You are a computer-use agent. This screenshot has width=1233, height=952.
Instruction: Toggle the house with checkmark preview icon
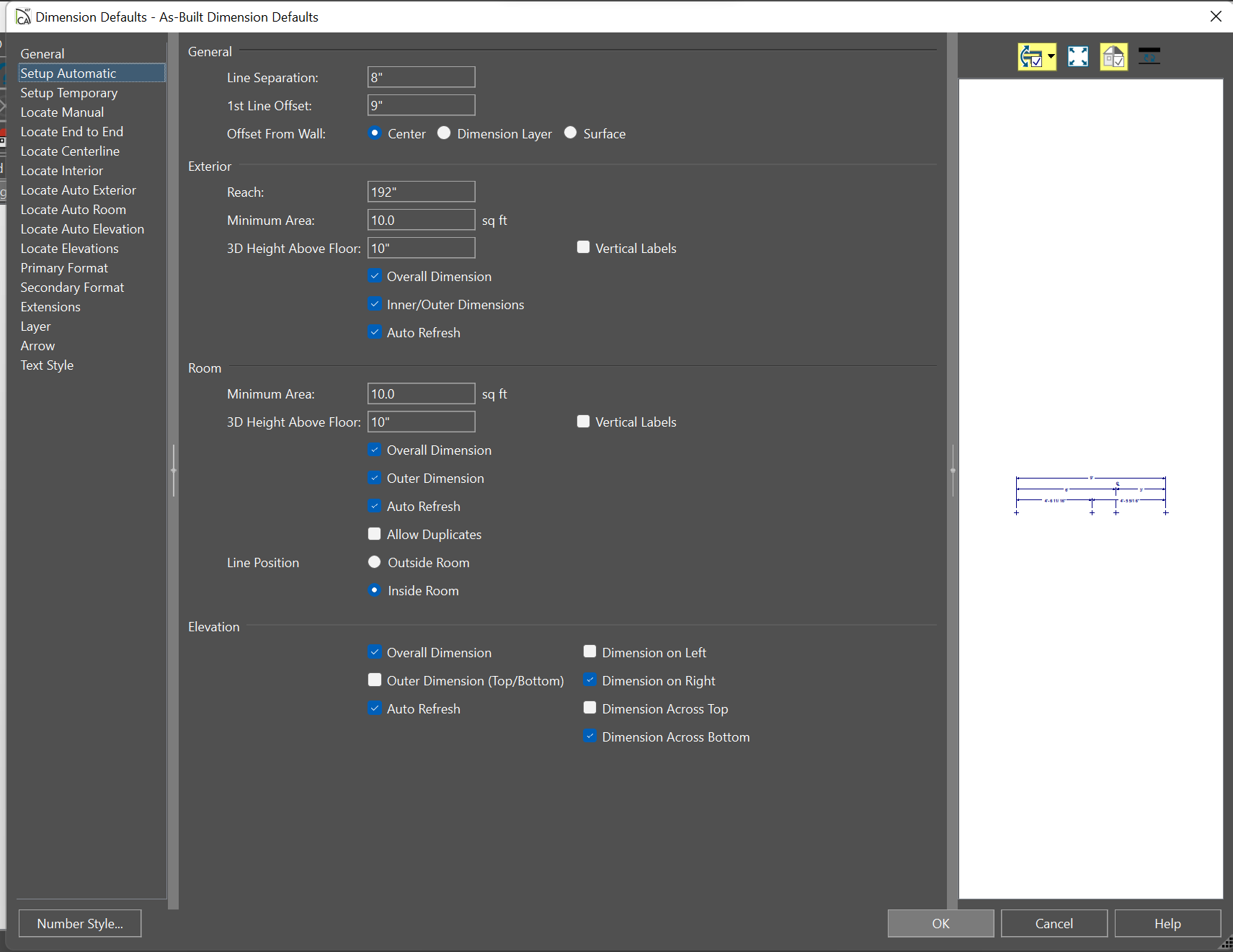1113,57
